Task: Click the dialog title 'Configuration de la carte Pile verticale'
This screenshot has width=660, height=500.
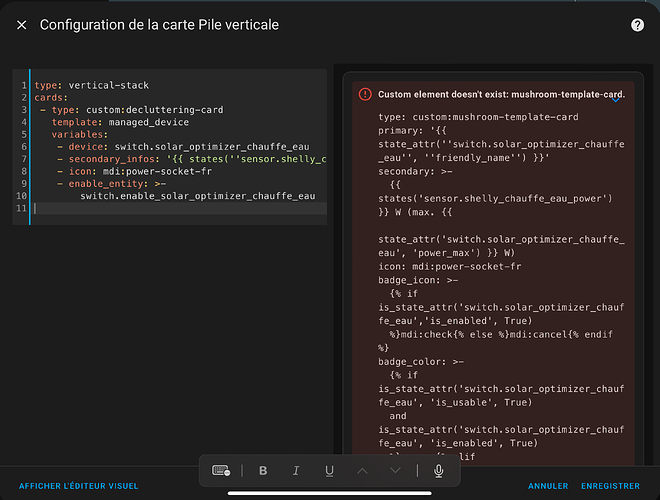Action: click(159, 25)
